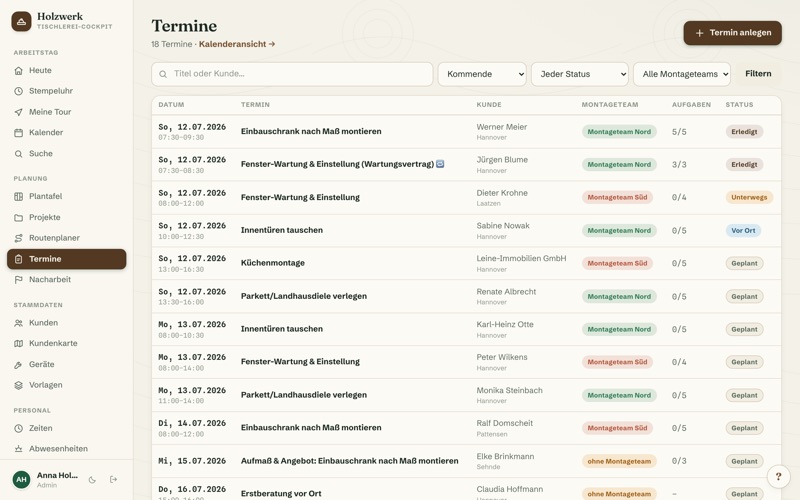Screen dimensions: 800x500
Task: Select Plantafel menu item
Action: pos(66,196)
